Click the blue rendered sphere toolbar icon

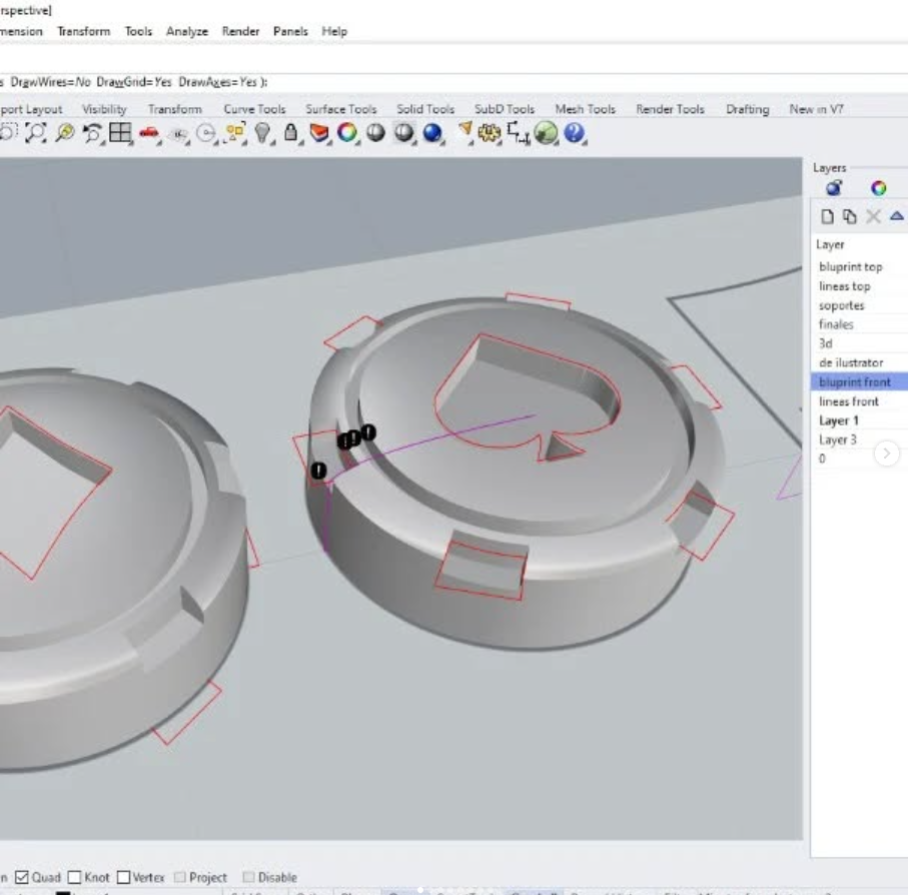(x=432, y=133)
